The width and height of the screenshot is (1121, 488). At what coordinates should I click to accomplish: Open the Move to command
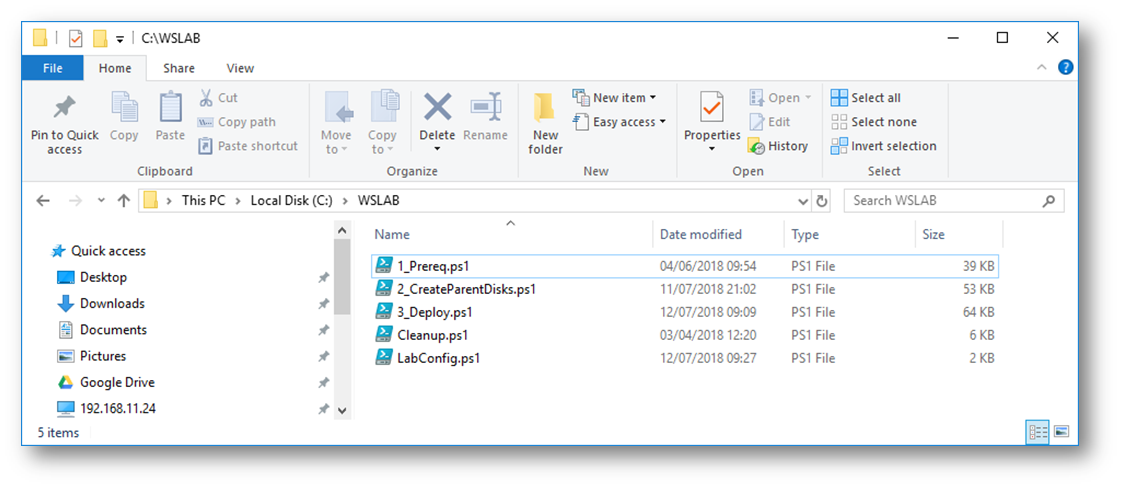coord(335,121)
